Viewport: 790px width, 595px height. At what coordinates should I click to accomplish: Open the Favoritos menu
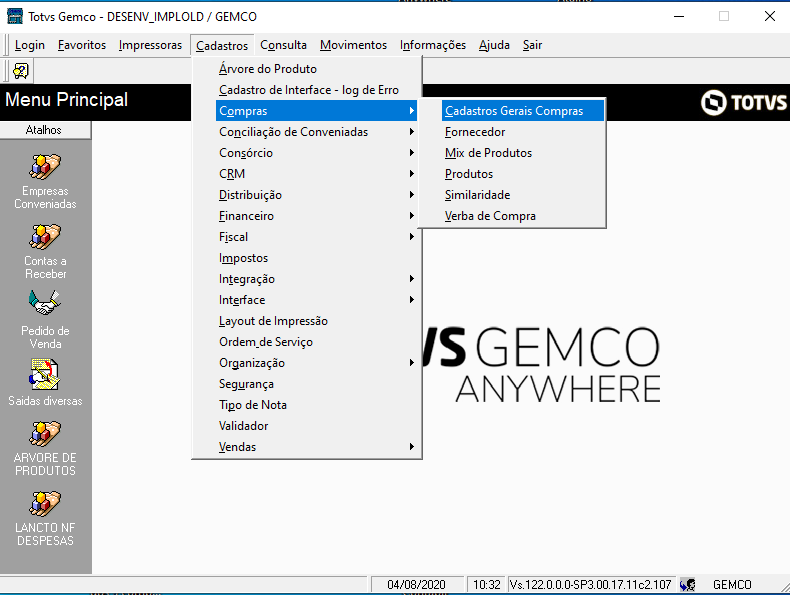tap(82, 45)
